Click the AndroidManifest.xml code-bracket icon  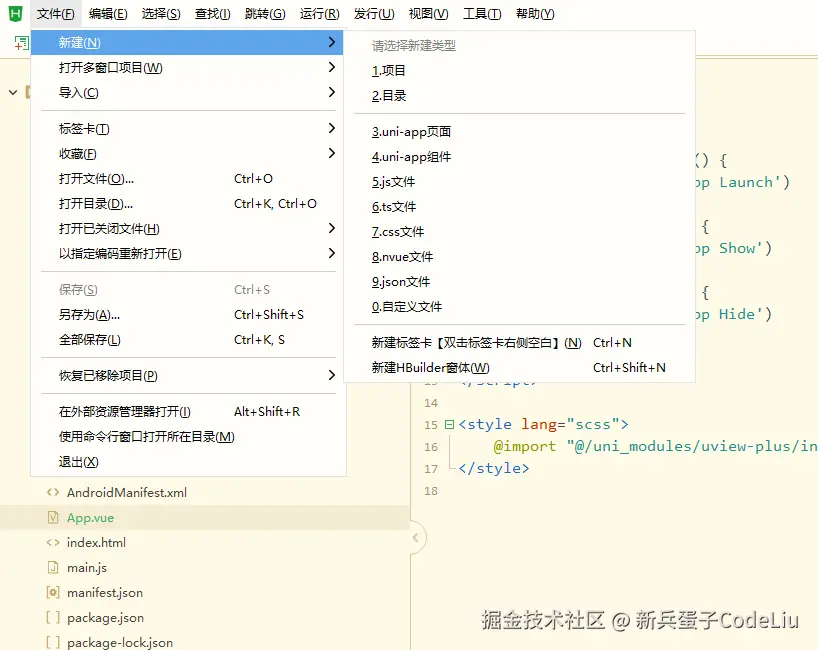[x=53, y=492]
